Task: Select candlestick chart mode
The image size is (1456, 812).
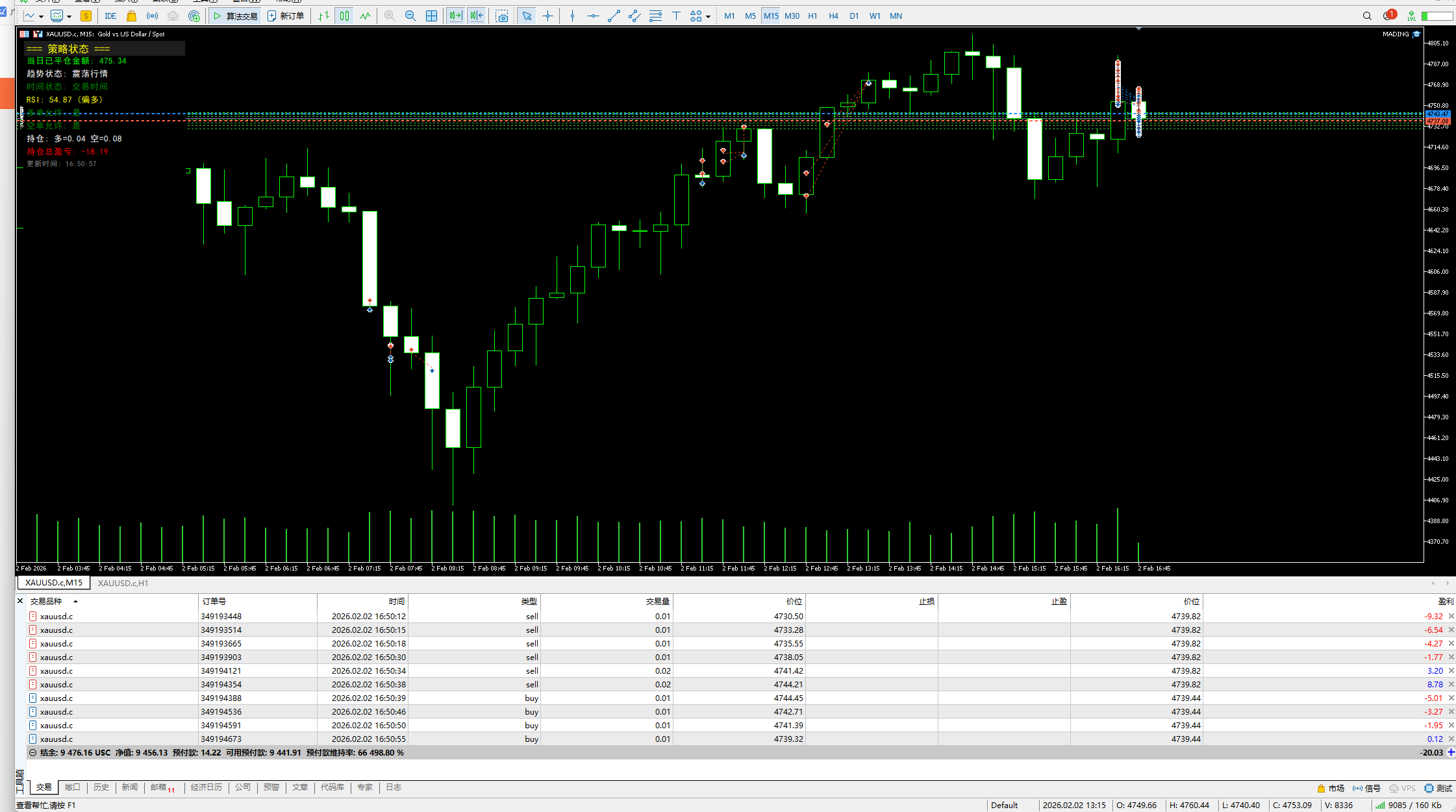Action: (344, 16)
